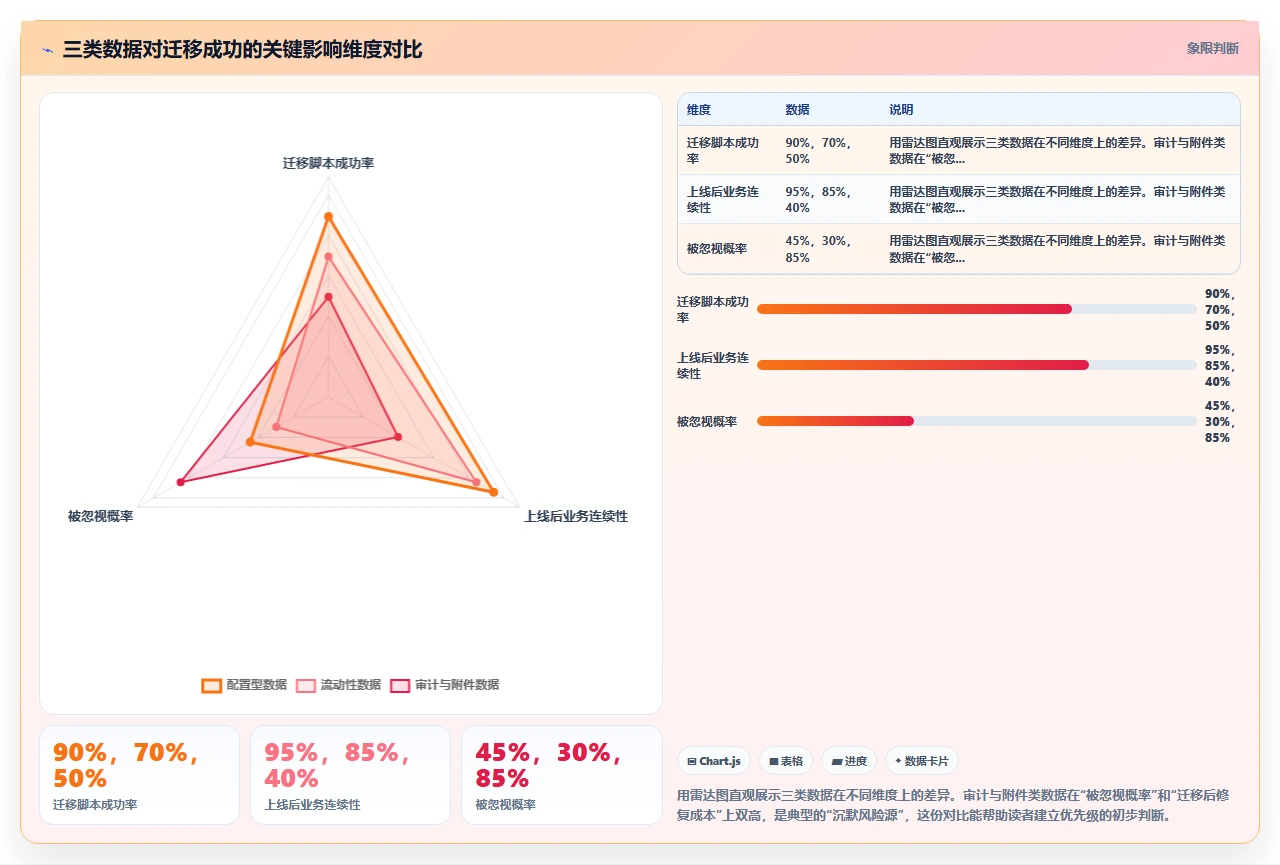Click the red data point on 被忽视概率 axis

[x=181, y=482]
